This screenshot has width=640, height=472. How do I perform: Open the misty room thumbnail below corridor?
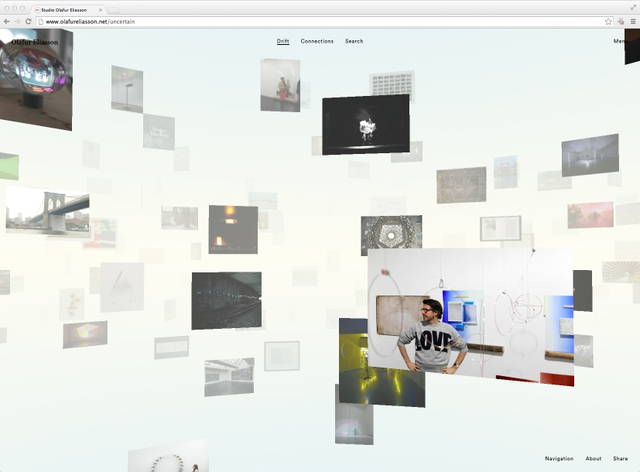click(x=354, y=423)
